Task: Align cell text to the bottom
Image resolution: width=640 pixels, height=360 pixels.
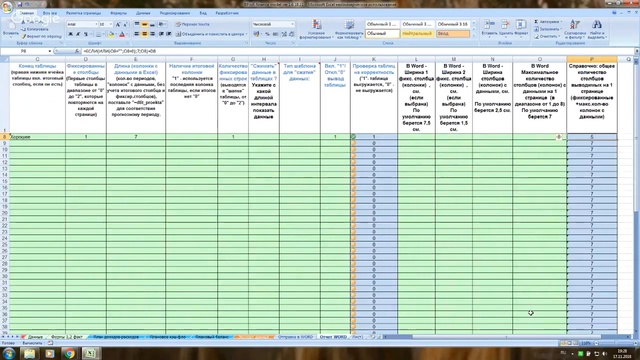Action: (x=152, y=24)
